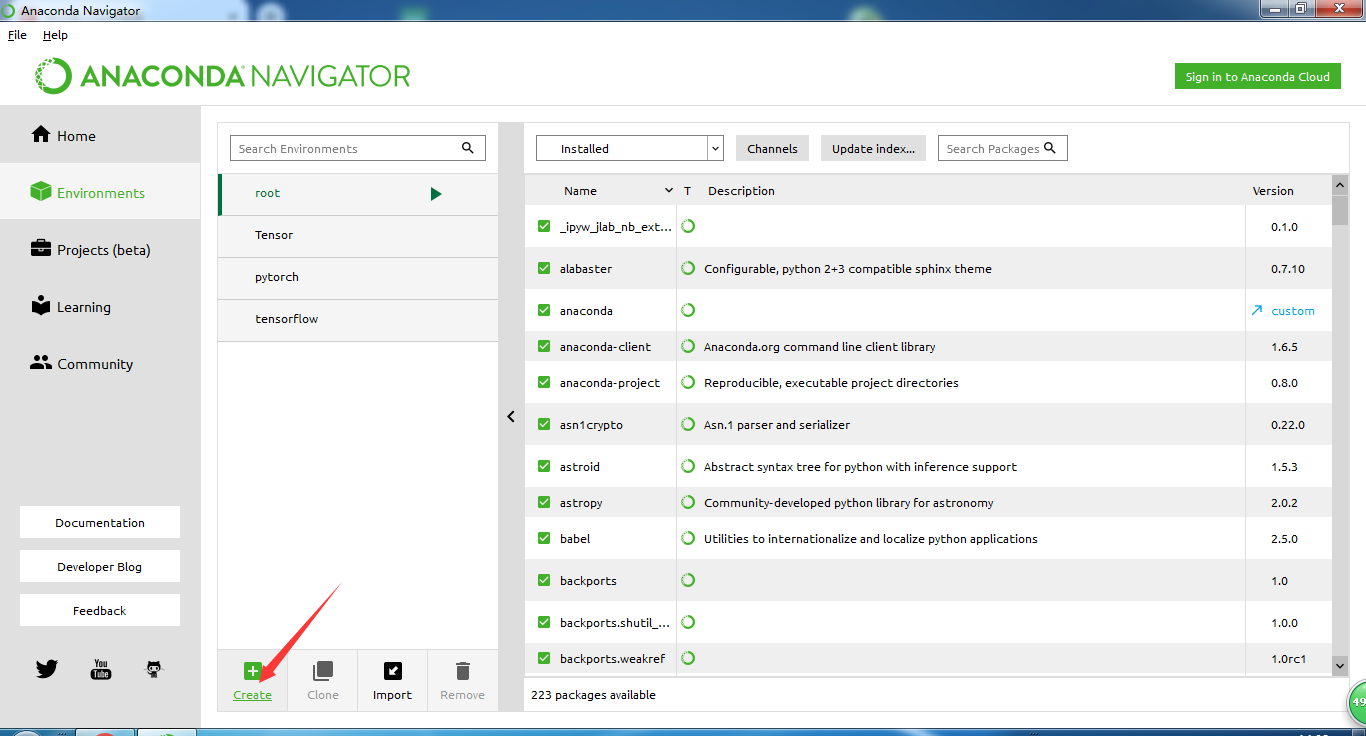This screenshot has height=736, width=1366.
Task: Toggle the anaconda package checkbox
Action: tap(544, 310)
